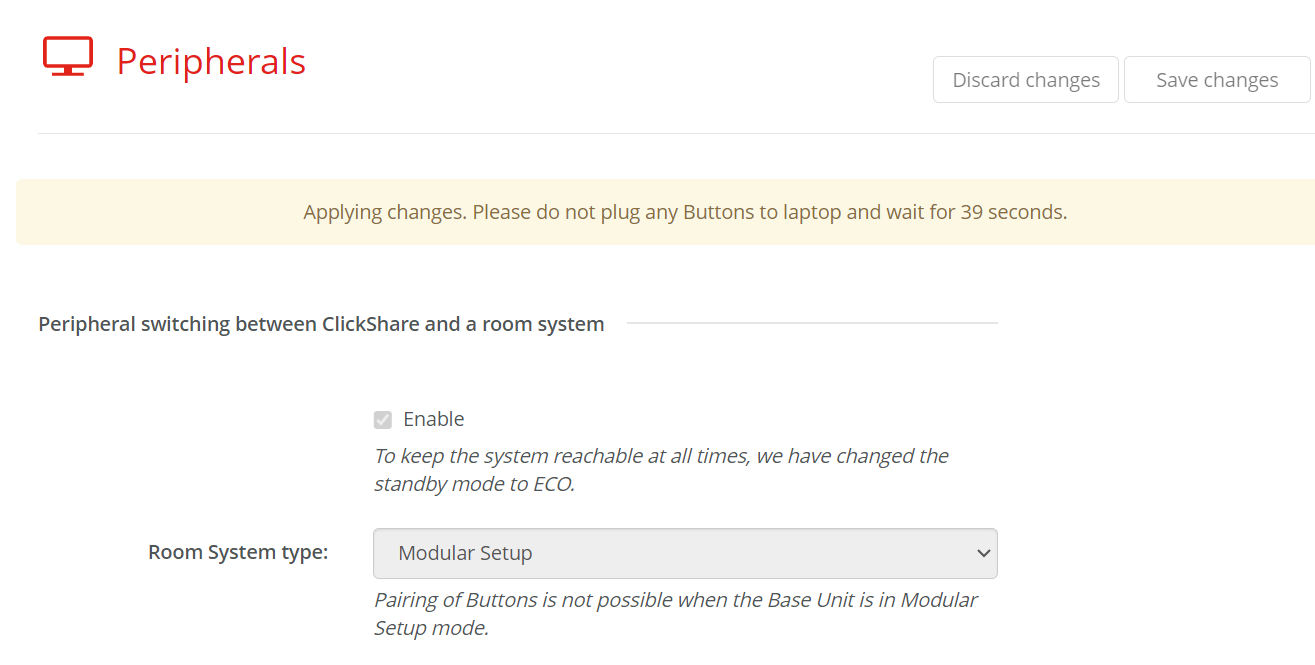Click the Peripheral switching section heading
1315x665 pixels.
pos(321,324)
